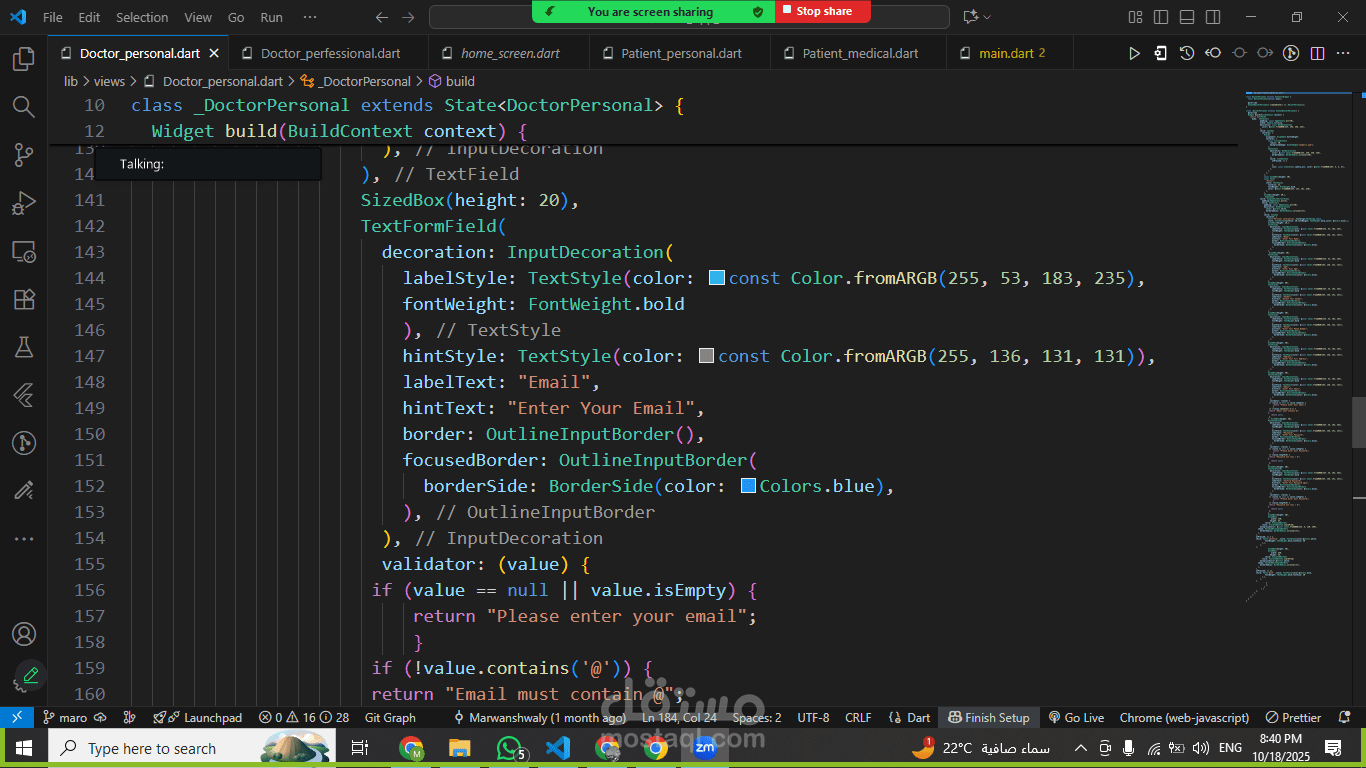Open the Explorer view in activity bar

pos(23,59)
